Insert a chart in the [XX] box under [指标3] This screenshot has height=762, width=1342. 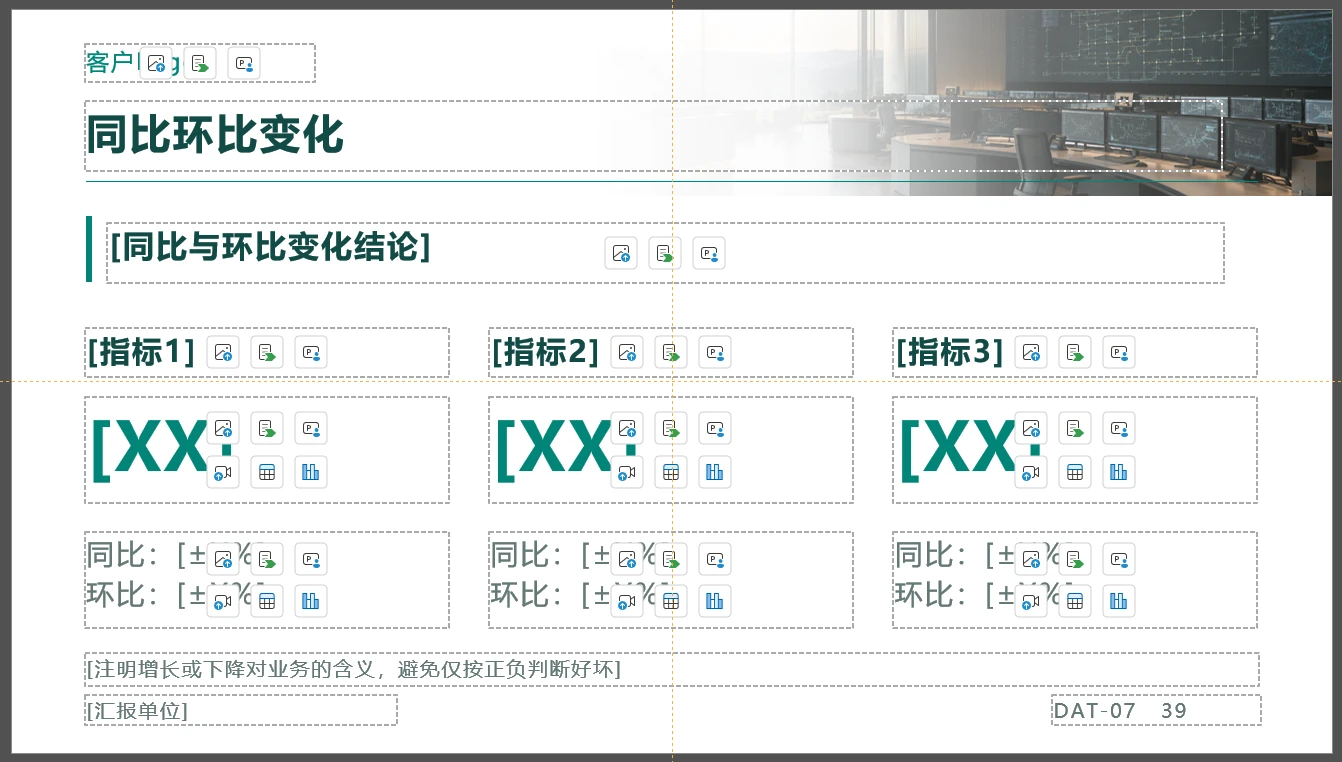pos(1119,472)
